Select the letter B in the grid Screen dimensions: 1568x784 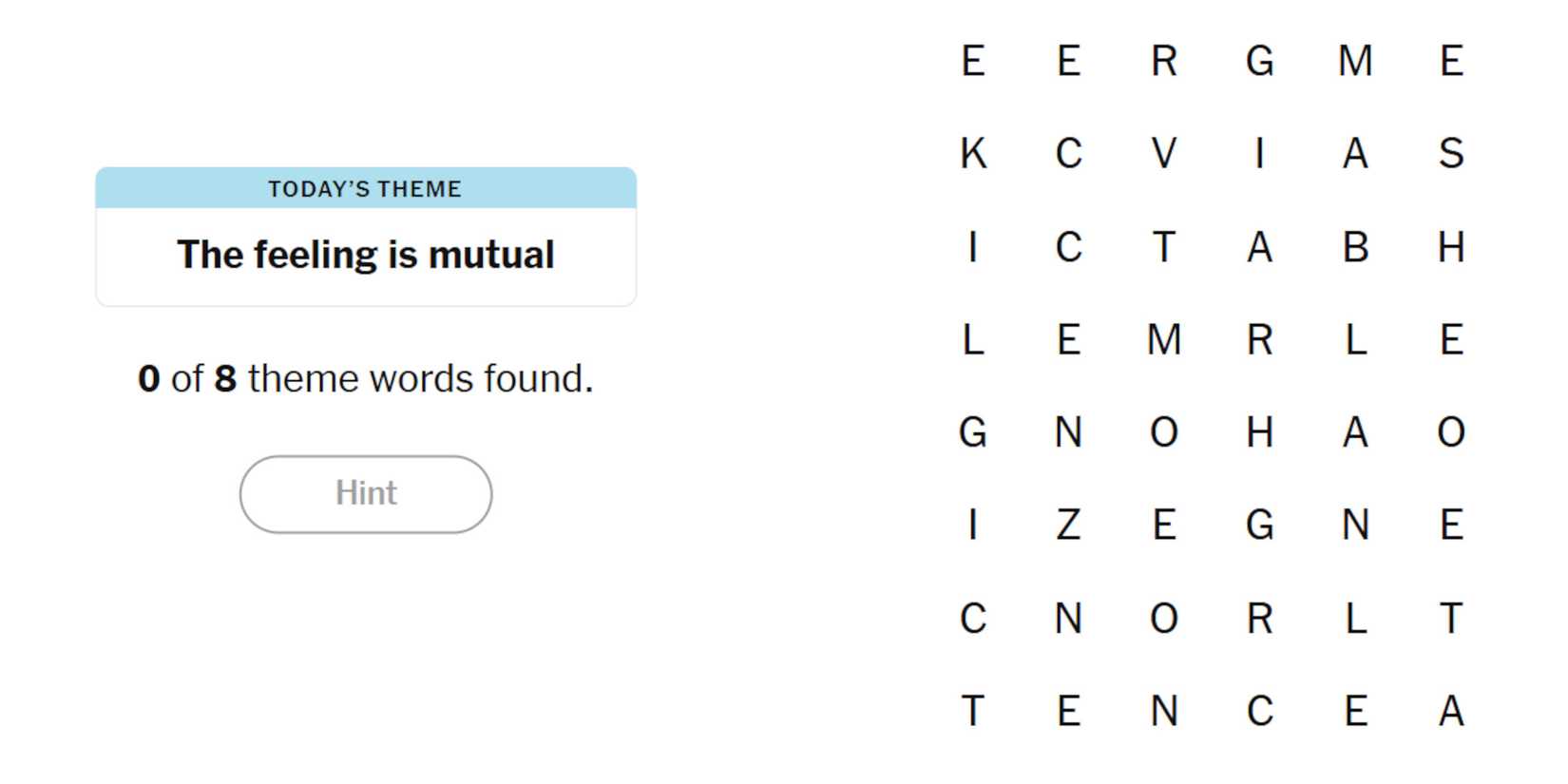(x=1355, y=246)
